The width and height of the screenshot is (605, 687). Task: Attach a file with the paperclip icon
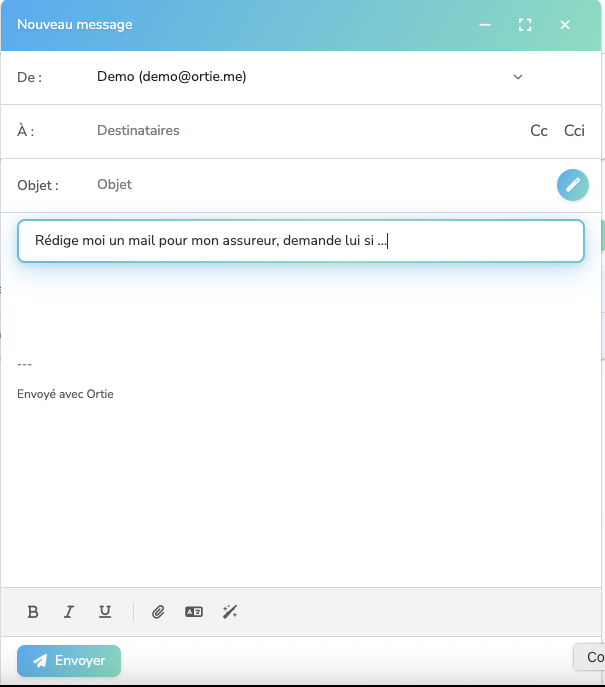(x=158, y=612)
